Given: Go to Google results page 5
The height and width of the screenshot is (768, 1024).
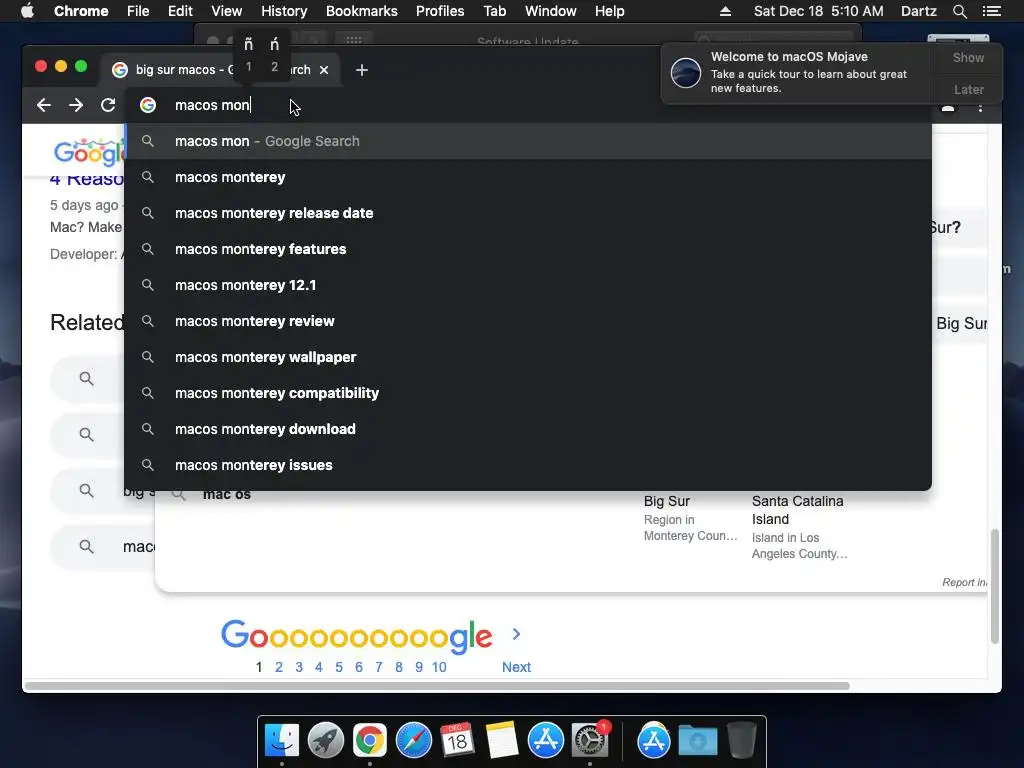Looking at the screenshot, I should 339,667.
